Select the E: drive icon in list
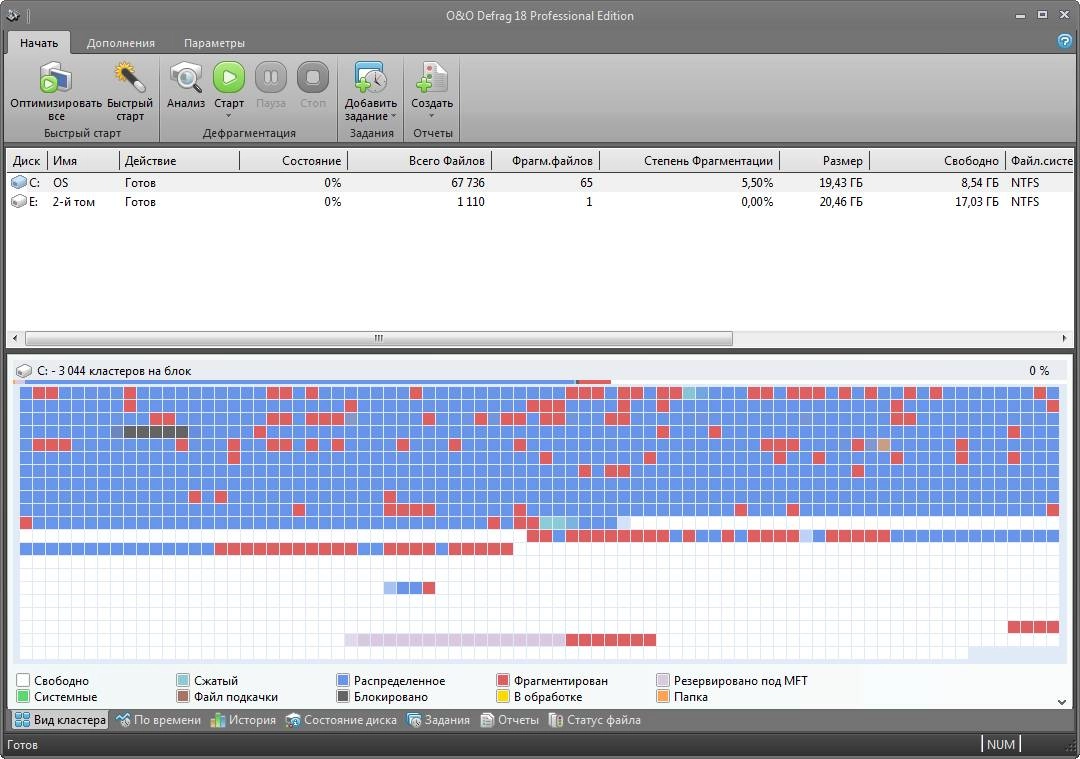Screen dimensions: 1080x759 pos(19,202)
